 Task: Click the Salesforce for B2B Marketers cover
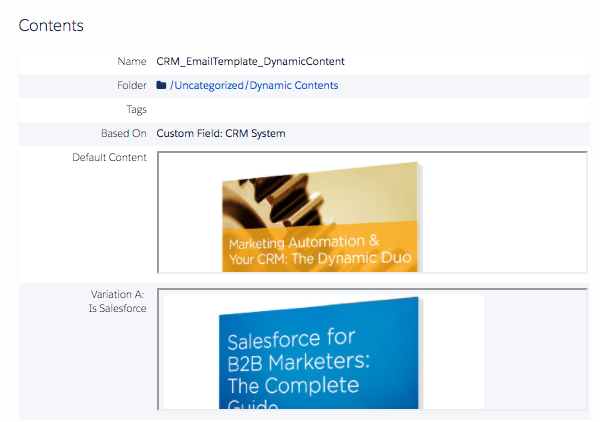320,353
